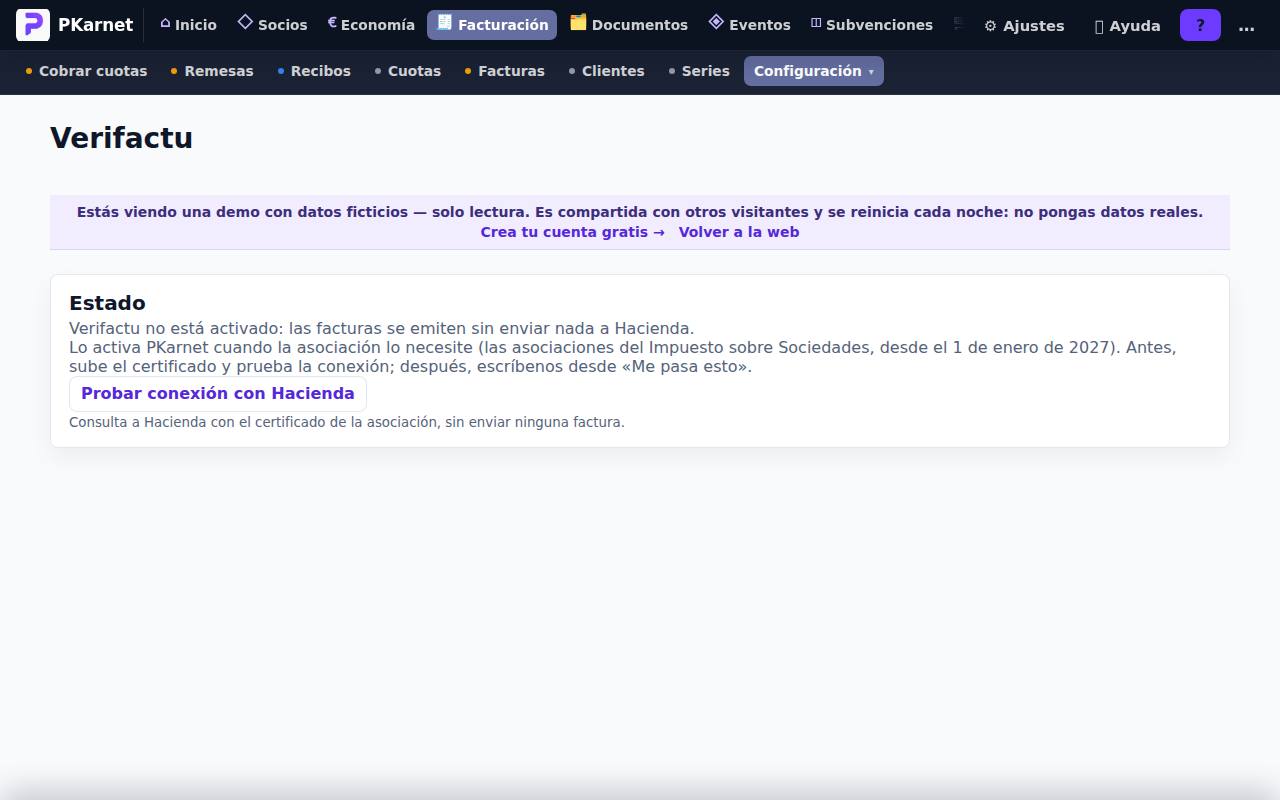Go to Inicio home section

[188, 25]
